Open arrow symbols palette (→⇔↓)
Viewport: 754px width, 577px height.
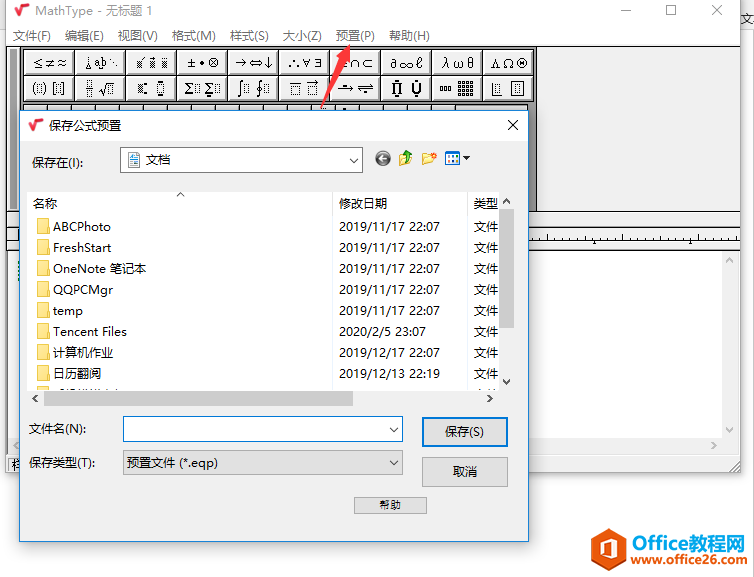pos(253,63)
